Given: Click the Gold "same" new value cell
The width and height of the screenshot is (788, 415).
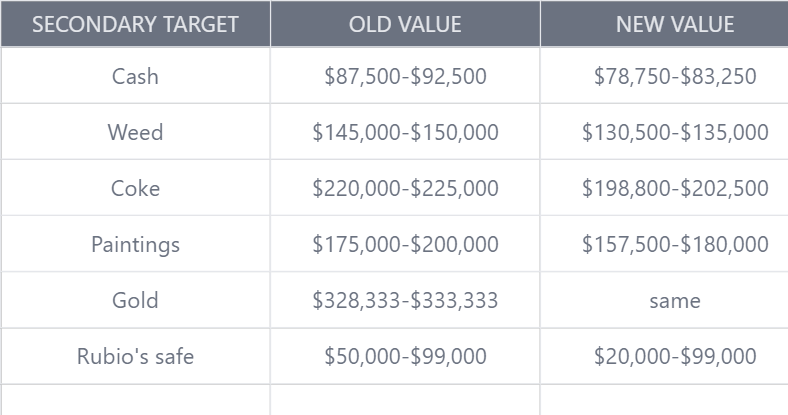Looking at the screenshot, I should point(675,300).
